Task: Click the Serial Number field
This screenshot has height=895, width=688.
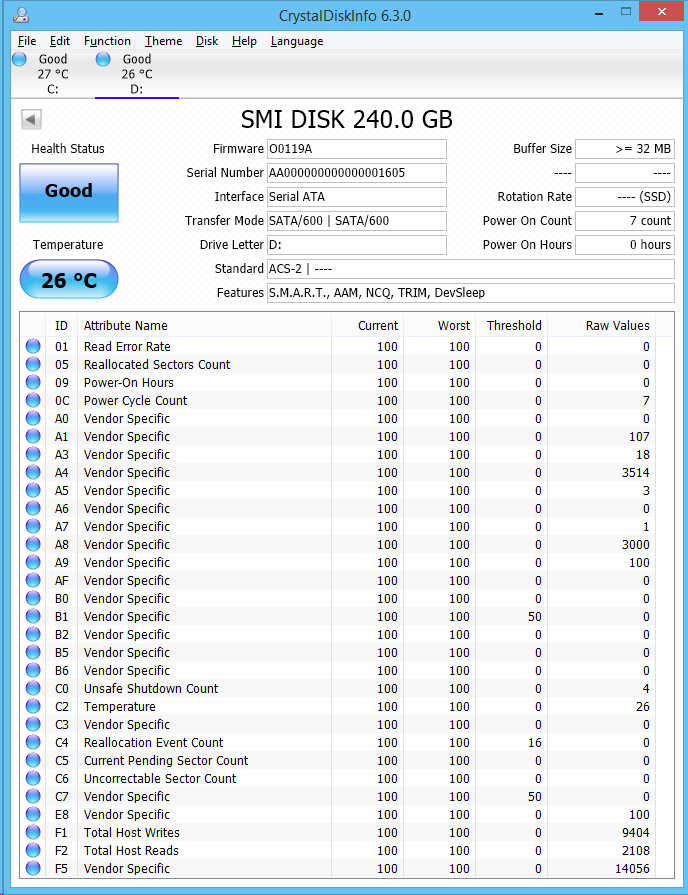Action: [x=356, y=173]
